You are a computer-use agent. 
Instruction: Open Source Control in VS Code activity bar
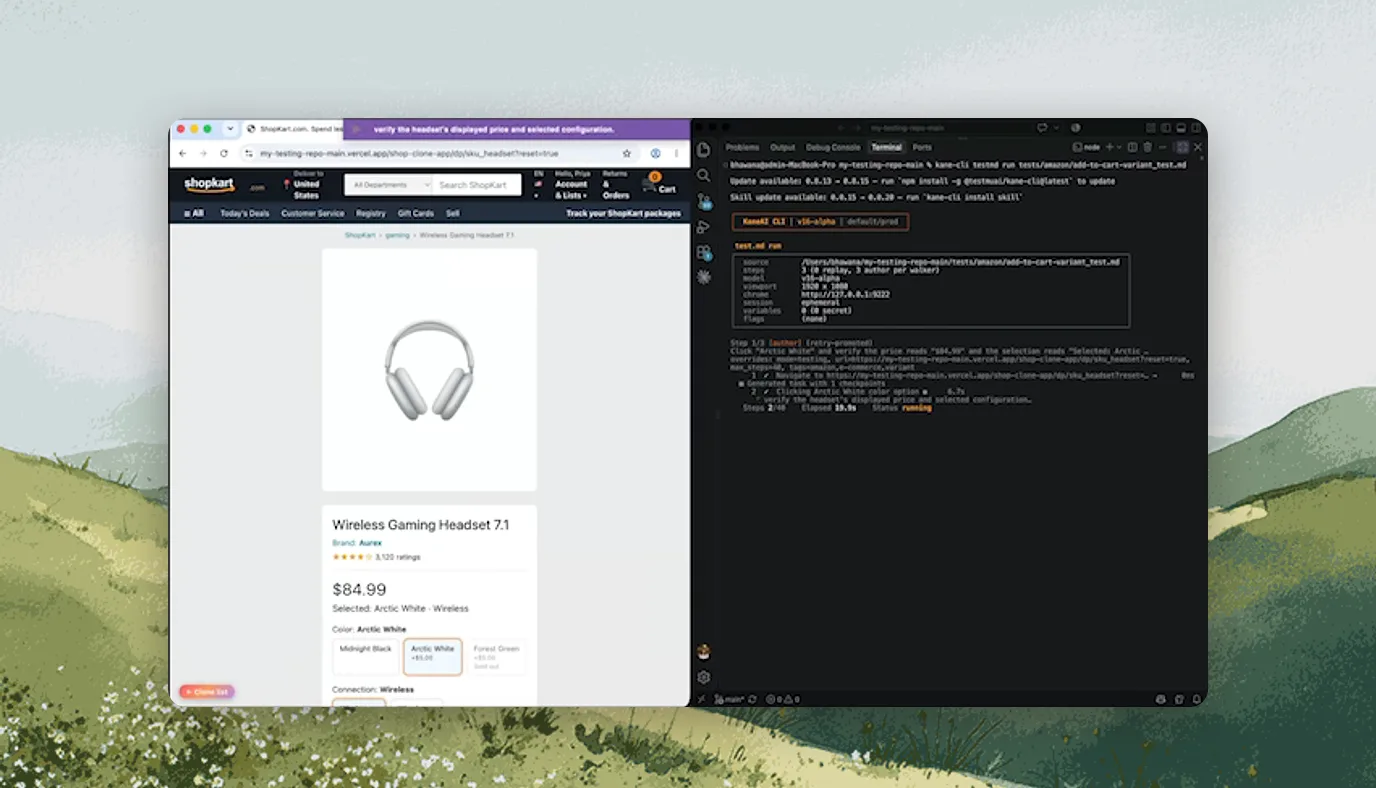click(x=704, y=201)
